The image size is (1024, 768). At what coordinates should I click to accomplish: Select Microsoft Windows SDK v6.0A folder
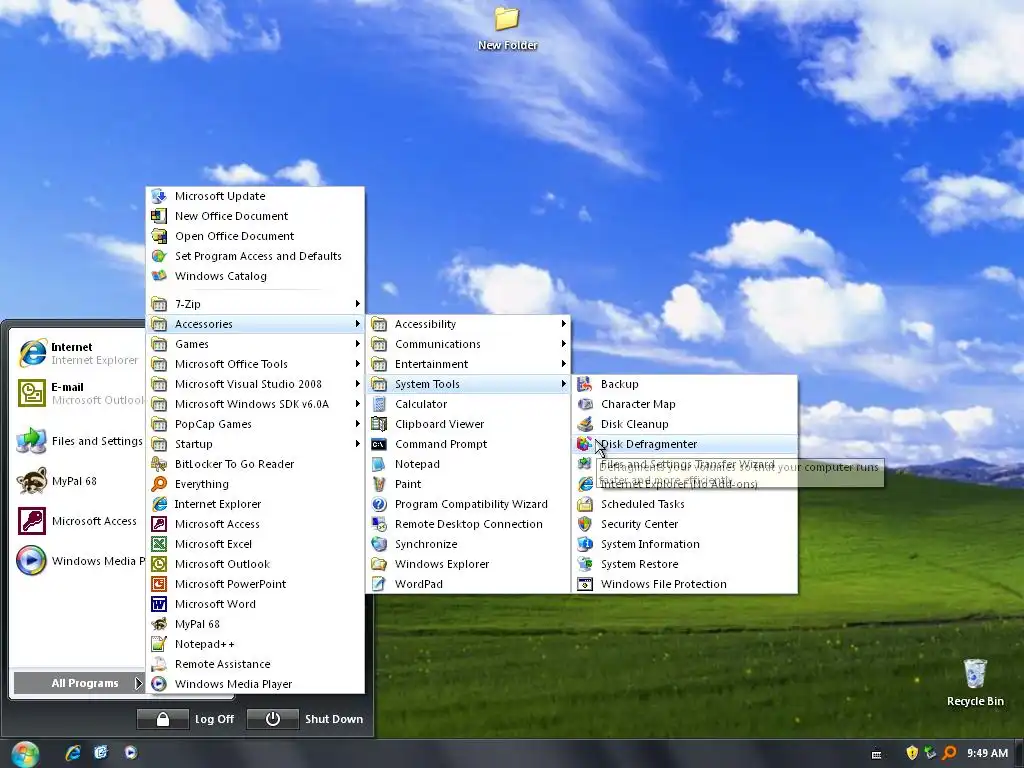coord(255,404)
